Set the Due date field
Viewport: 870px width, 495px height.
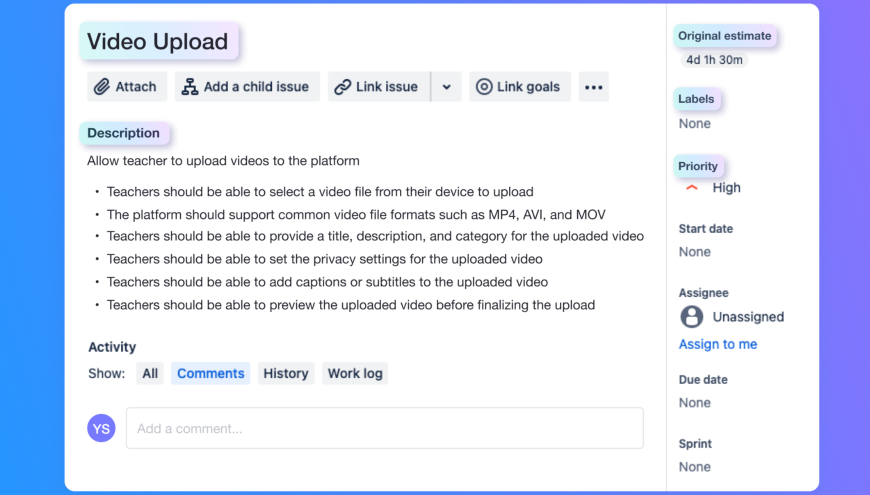point(695,403)
